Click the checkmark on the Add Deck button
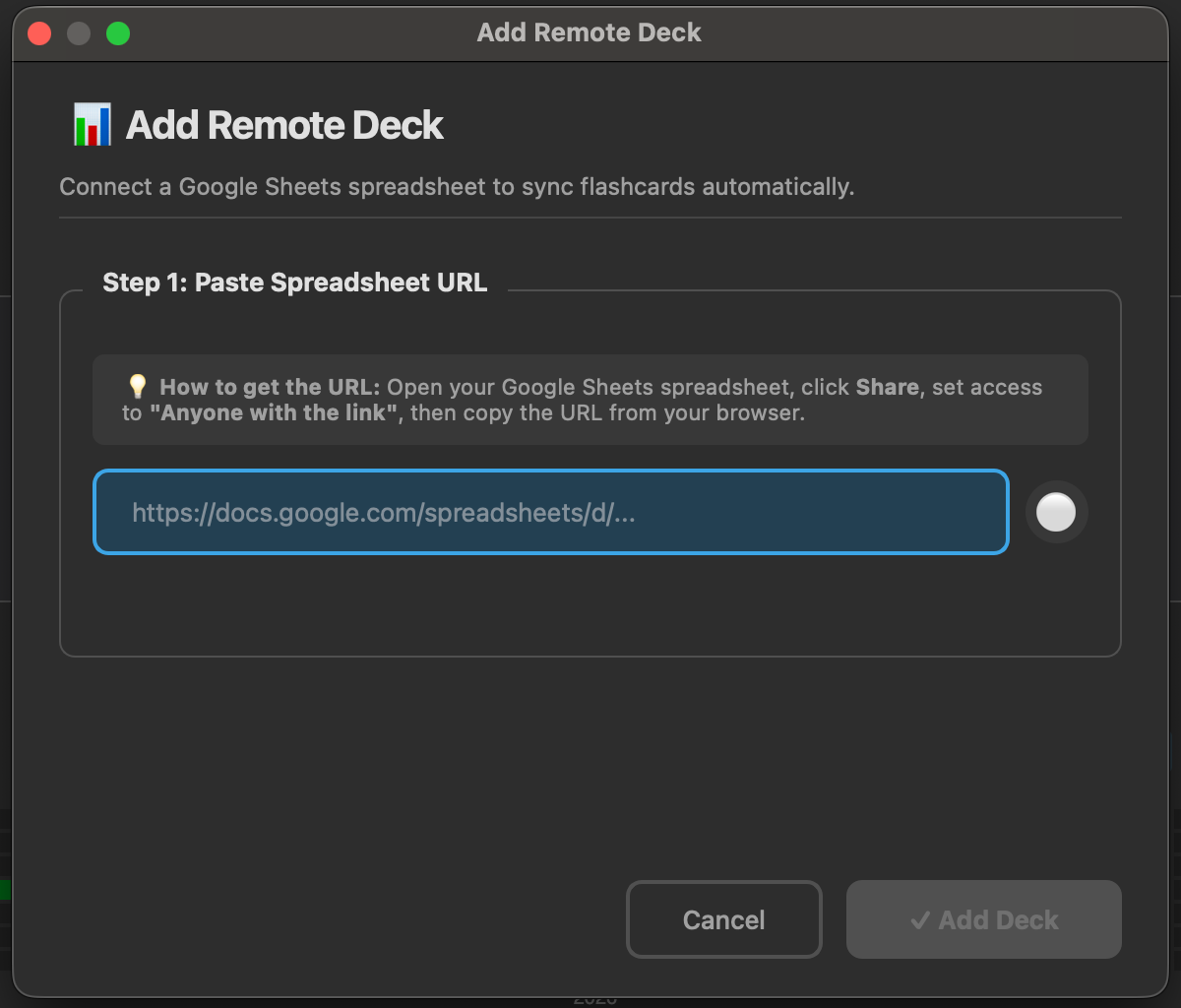The height and width of the screenshot is (1008, 1181). point(919,920)
